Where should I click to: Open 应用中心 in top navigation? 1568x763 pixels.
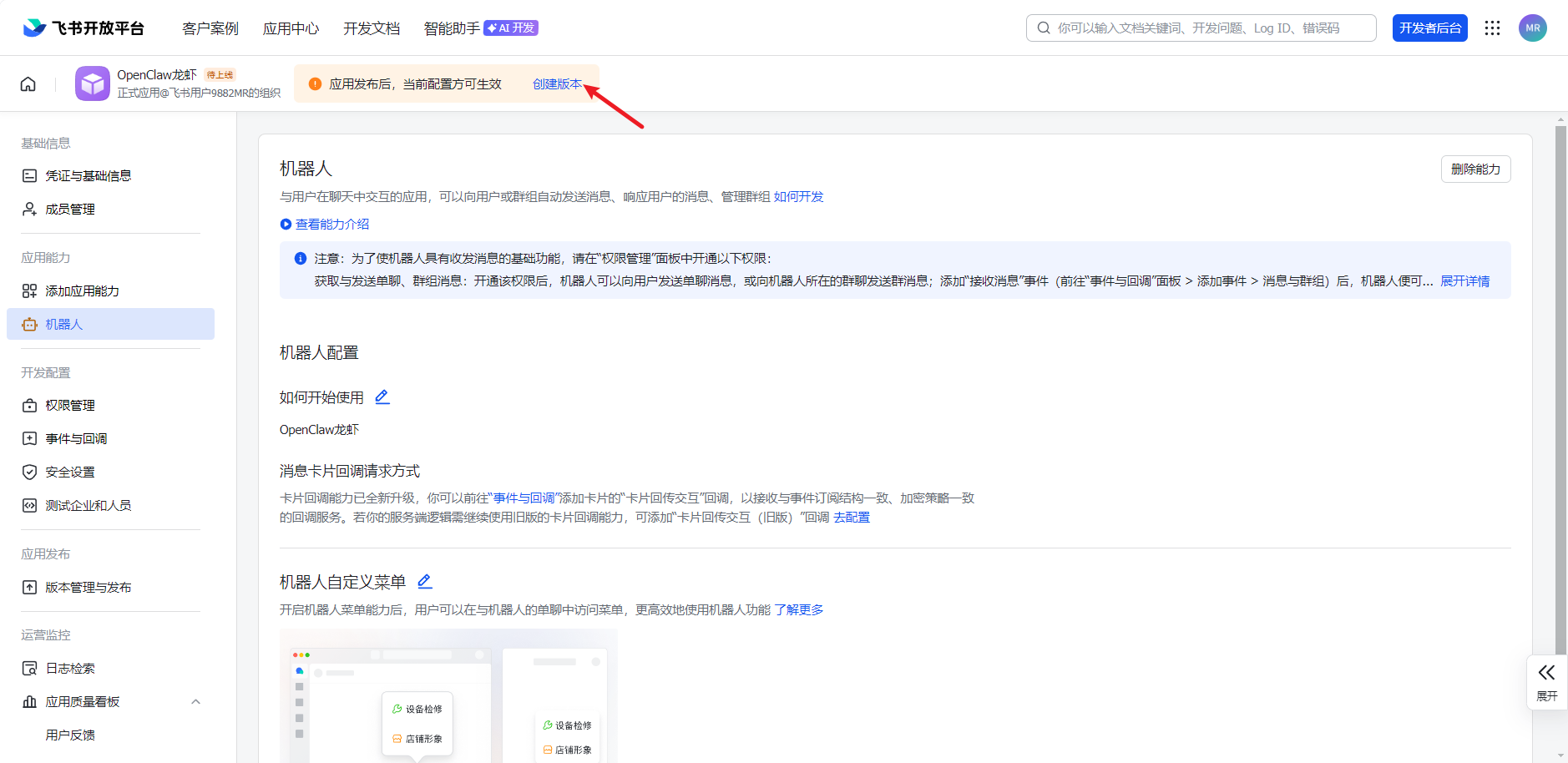pos(291,28)
